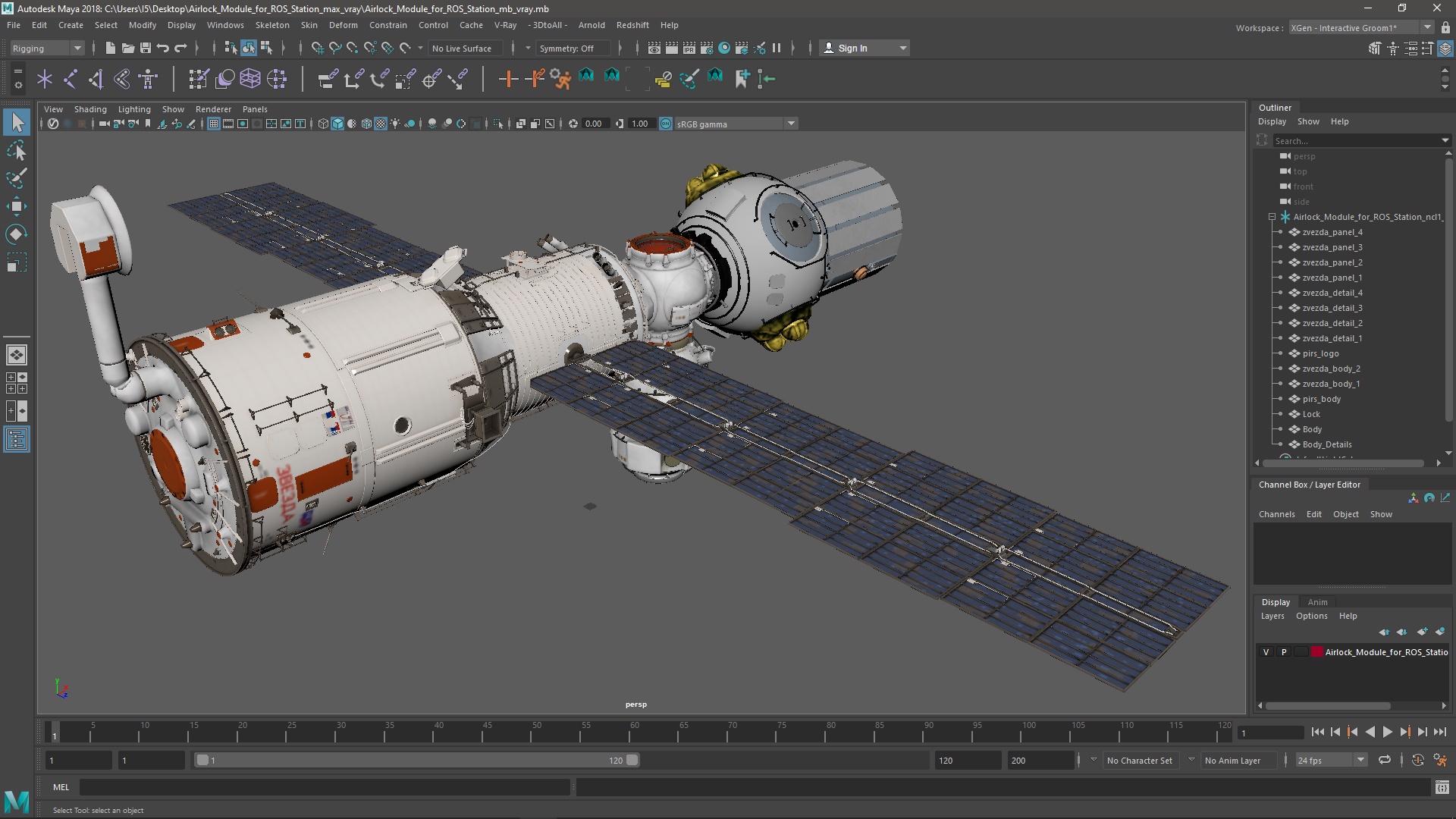The image size is (1456, 819).
Task: Click the MEL command input field
Action: (325, 787)
